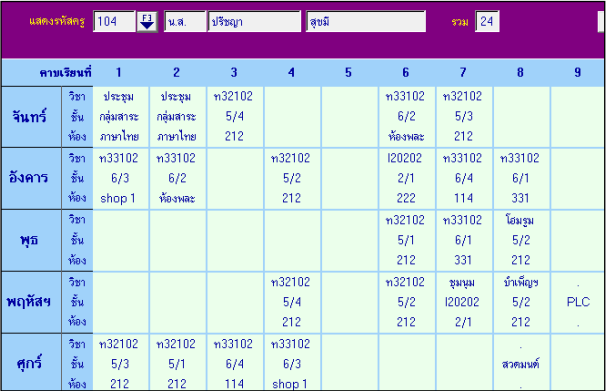607x391 pixels.
Task: Click the teacher code field showing 104
Action: pos(114,22)
